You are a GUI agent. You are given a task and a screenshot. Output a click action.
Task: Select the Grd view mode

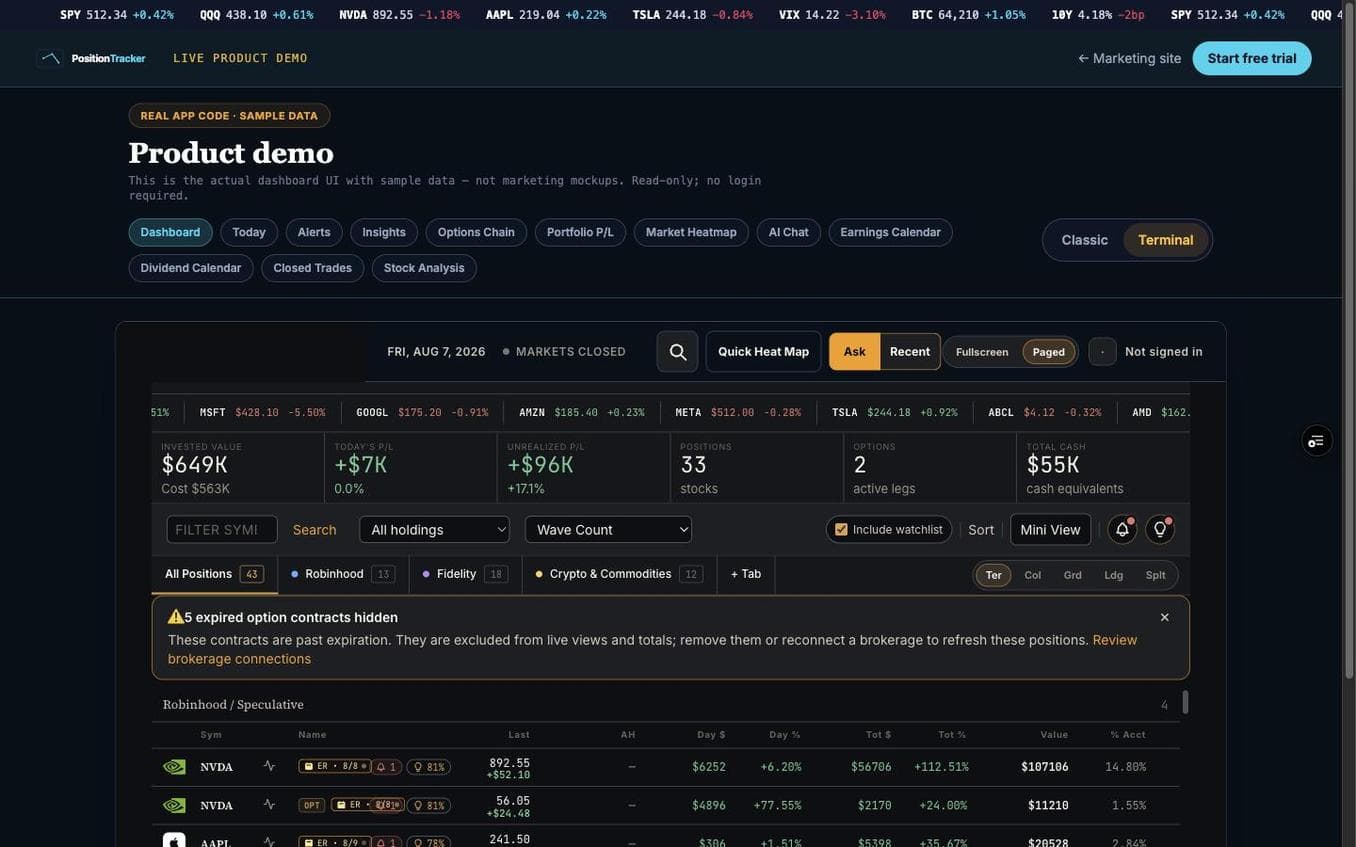click(1073, 575)
